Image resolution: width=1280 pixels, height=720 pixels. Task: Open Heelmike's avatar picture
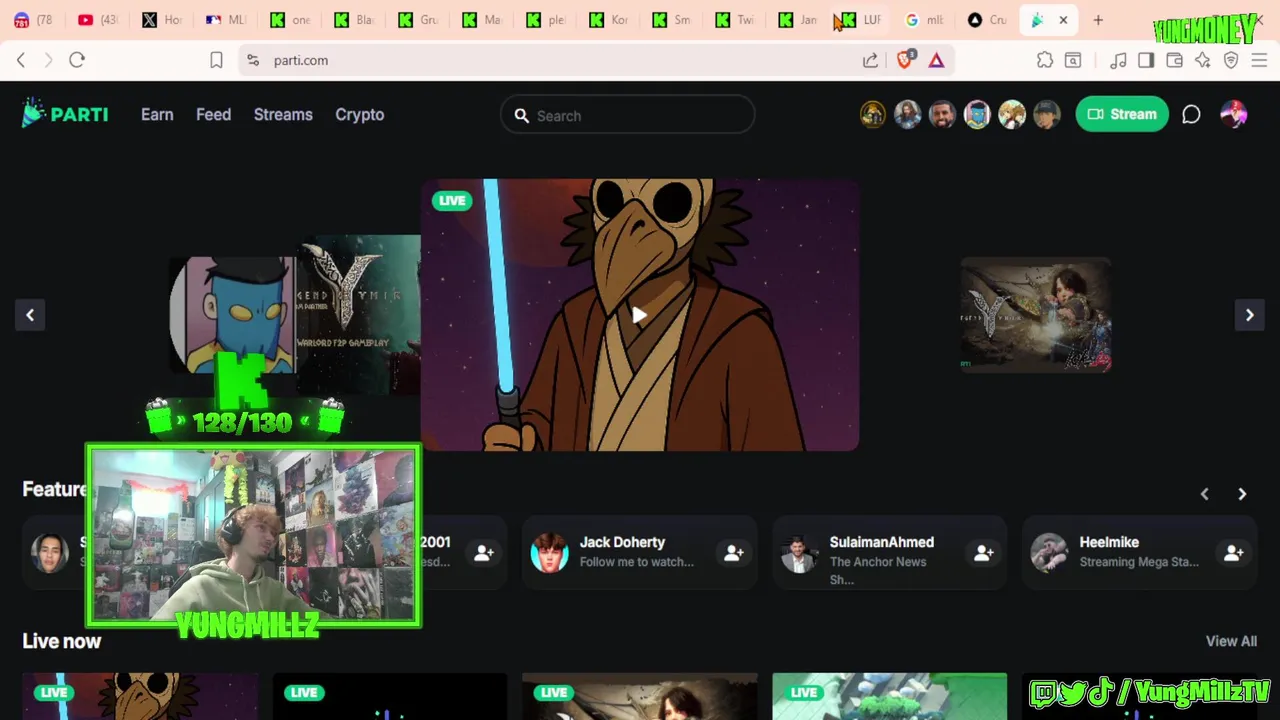point(1049,553)
